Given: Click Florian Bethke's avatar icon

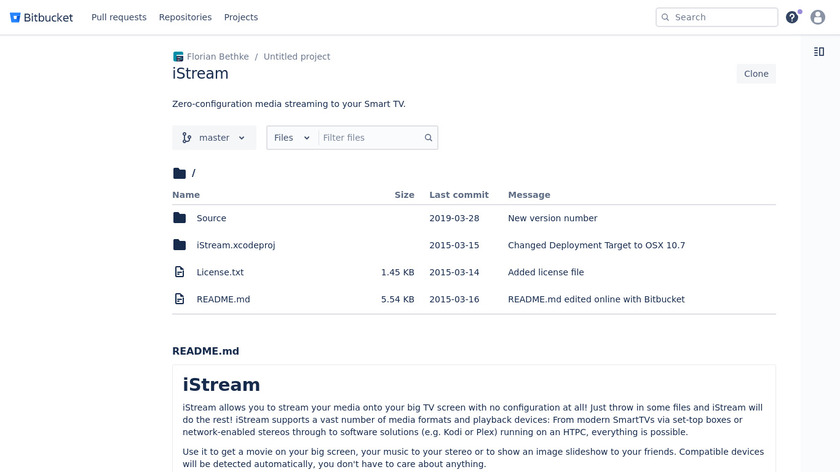Looking at the screenshot, I should pos(178,56).
